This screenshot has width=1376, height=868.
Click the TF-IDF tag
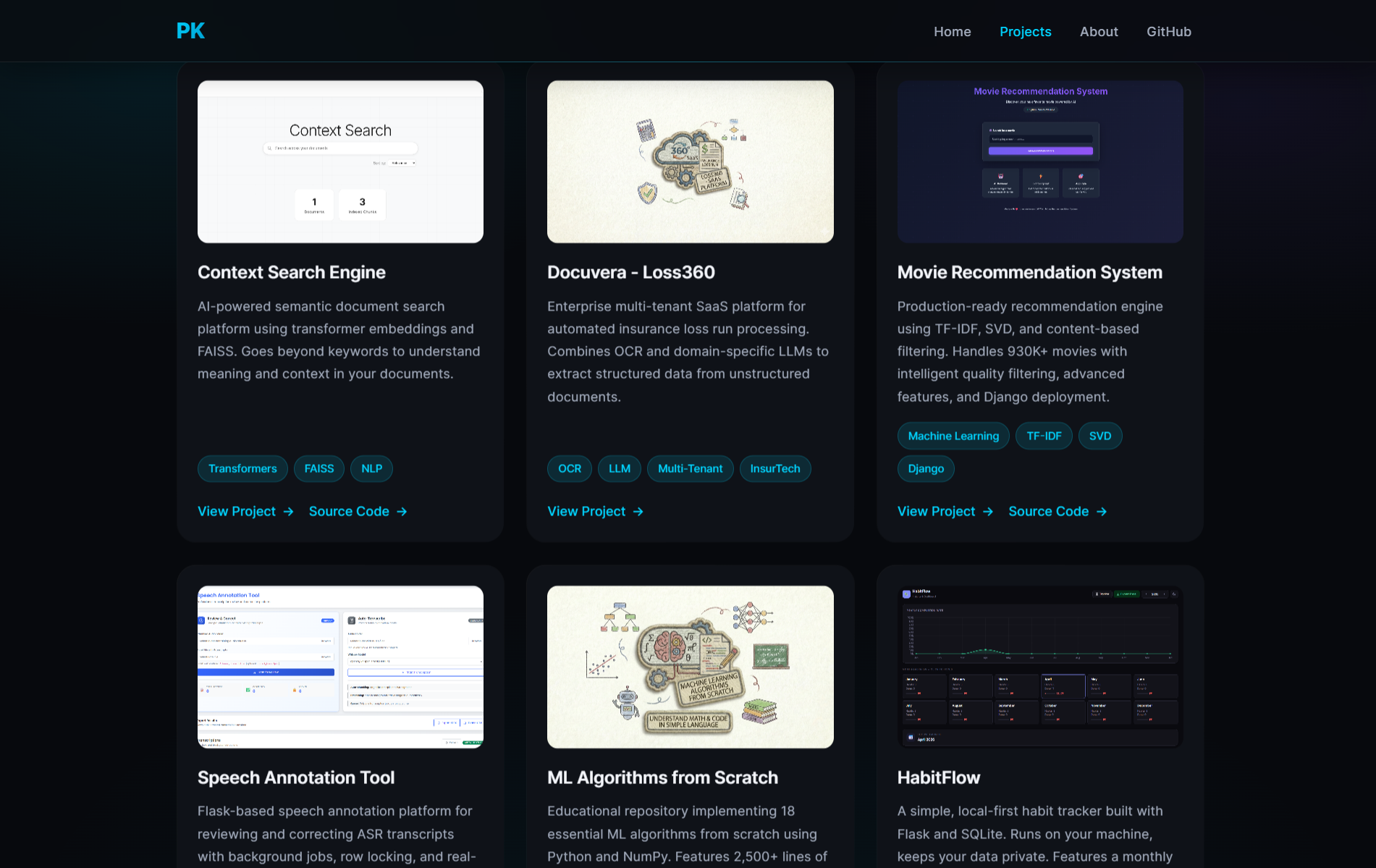(x=1044, y=436)
